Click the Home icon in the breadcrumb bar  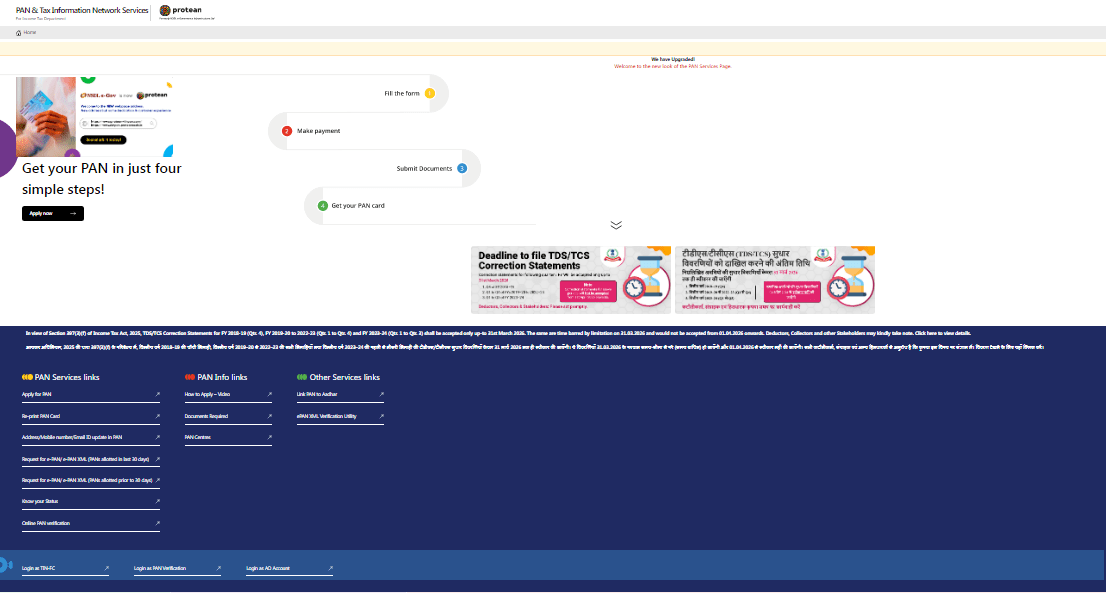pyautogui.click(x=19, y=33)
